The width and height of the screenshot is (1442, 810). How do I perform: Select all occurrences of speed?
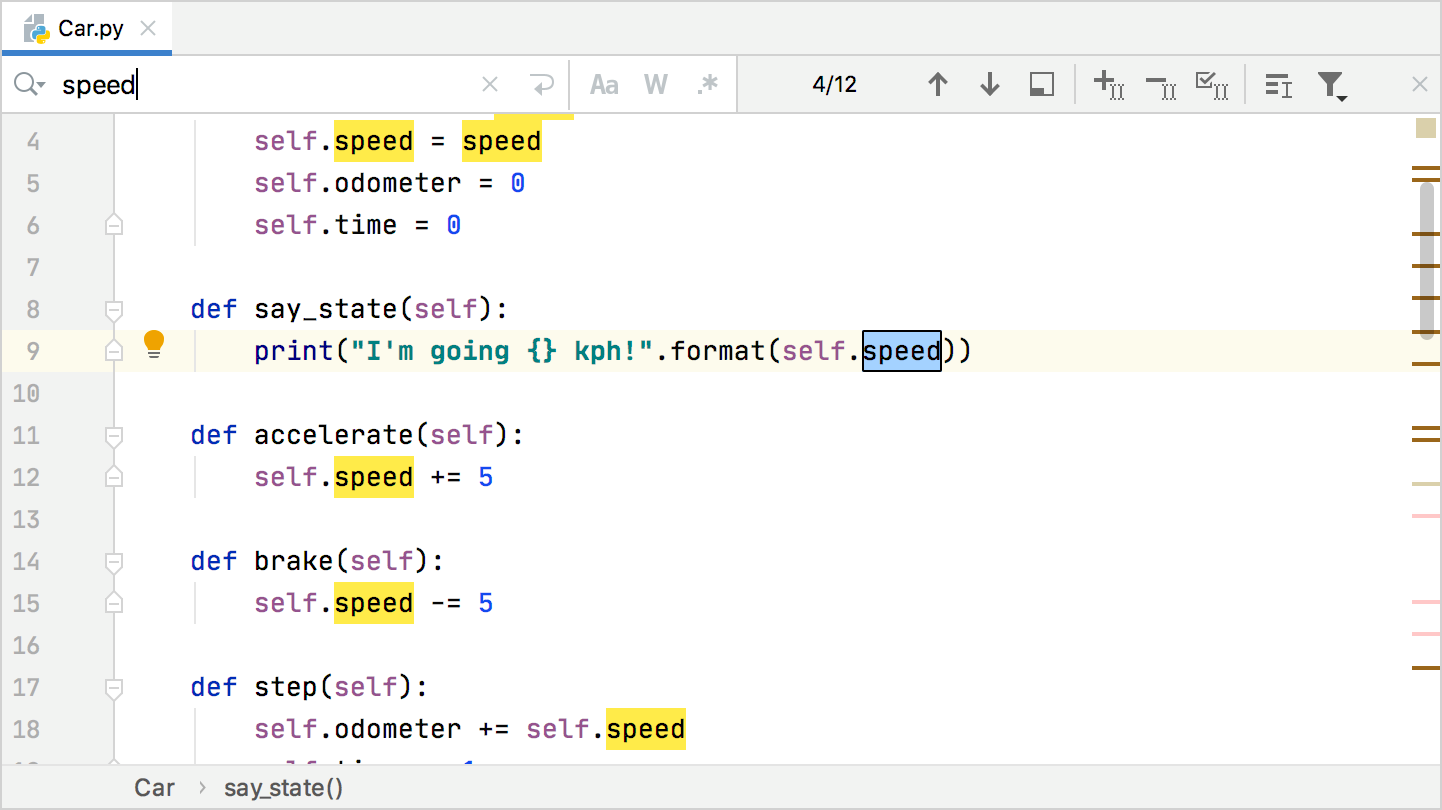[1212, 84]
